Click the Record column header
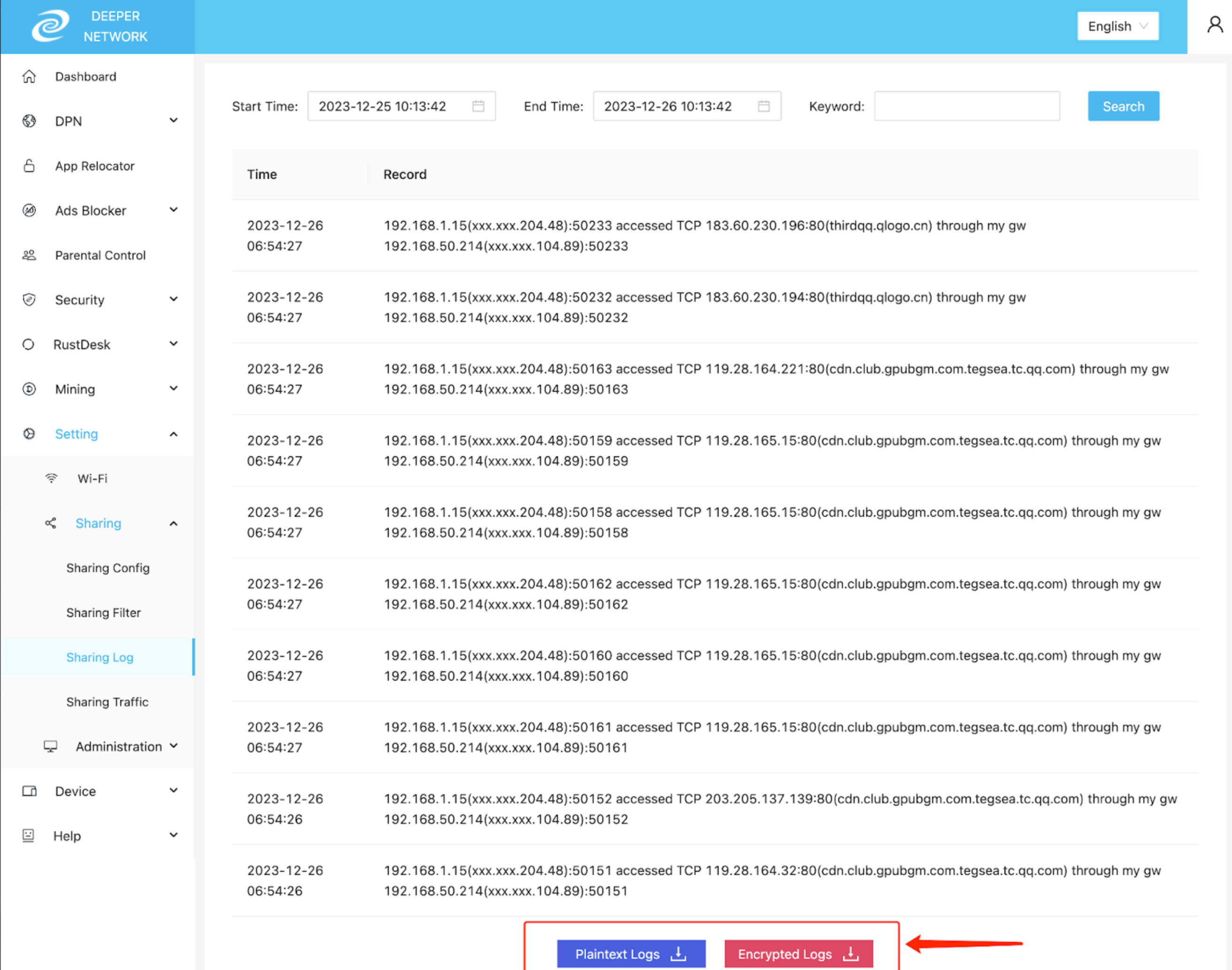The width and height of the screenshot is (1232, 970). click(x=405, y=174)
